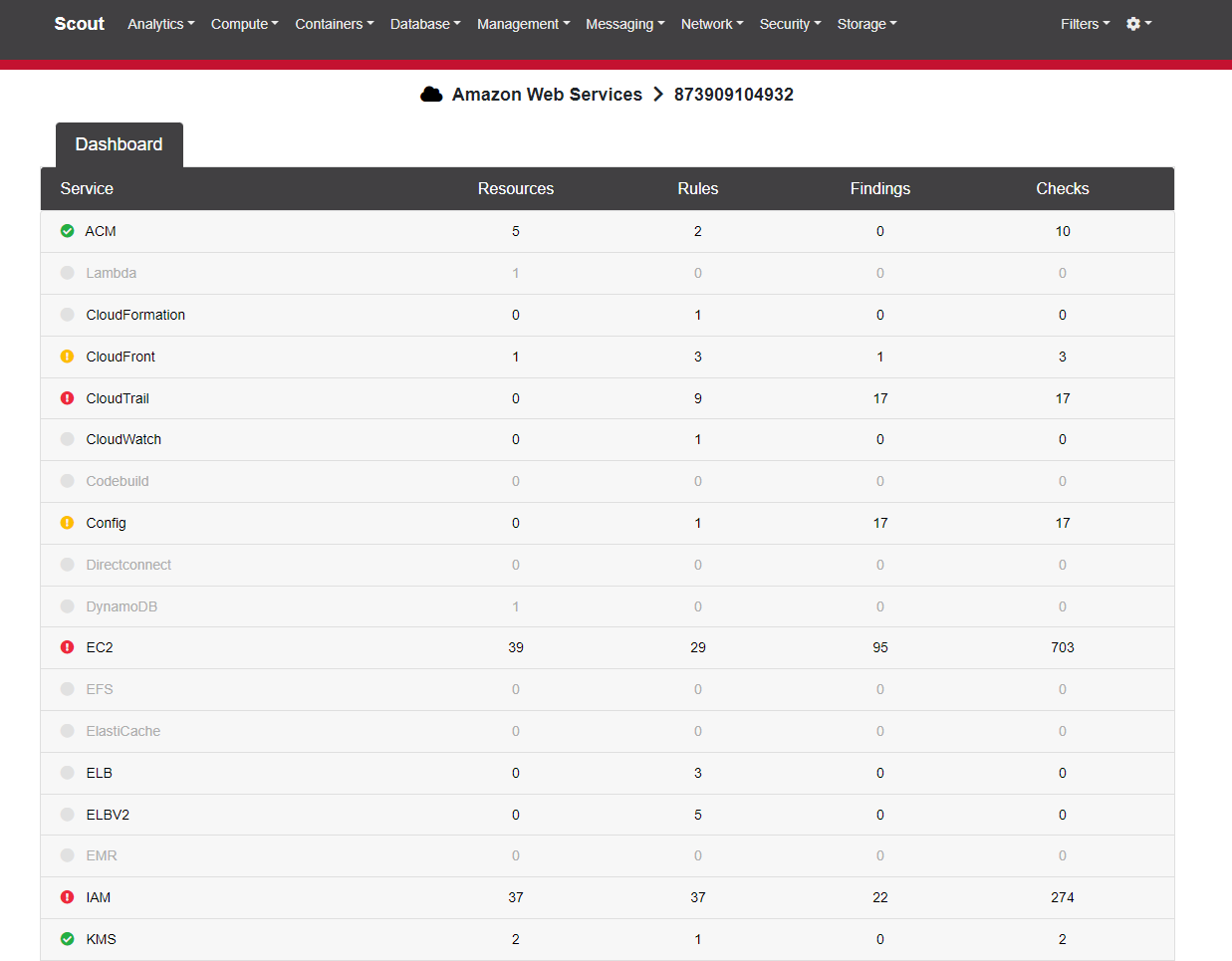Viewport: 1232px width, 961px height.
Task: Click the gray status dot beside CloudFormation
Action: [67, 315]
